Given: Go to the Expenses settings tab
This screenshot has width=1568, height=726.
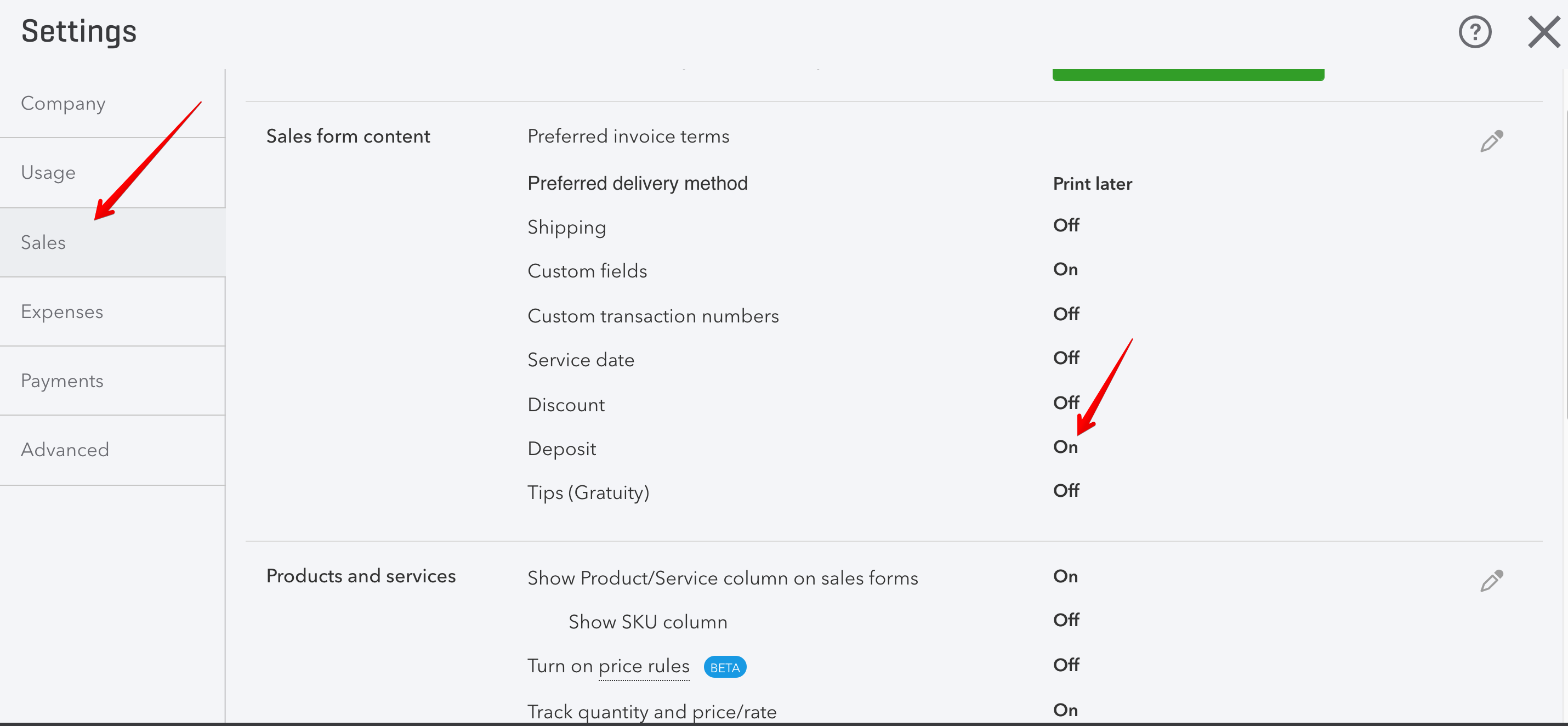Looking at the screenshot, I should tap(112, 311).
